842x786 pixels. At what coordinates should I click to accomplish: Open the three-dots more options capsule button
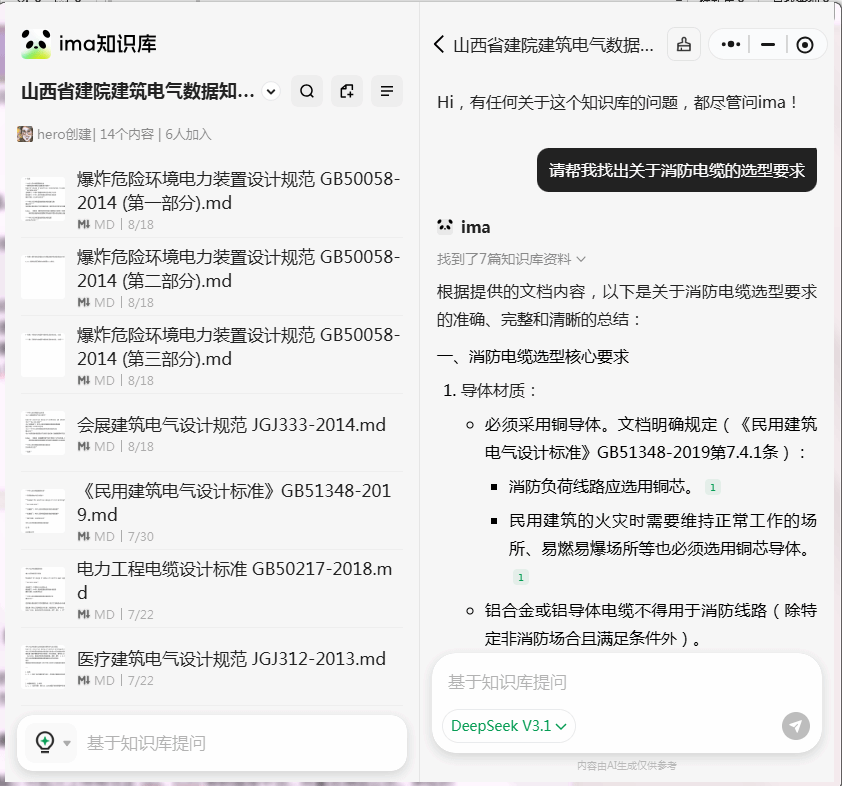(x=731, y=44)
